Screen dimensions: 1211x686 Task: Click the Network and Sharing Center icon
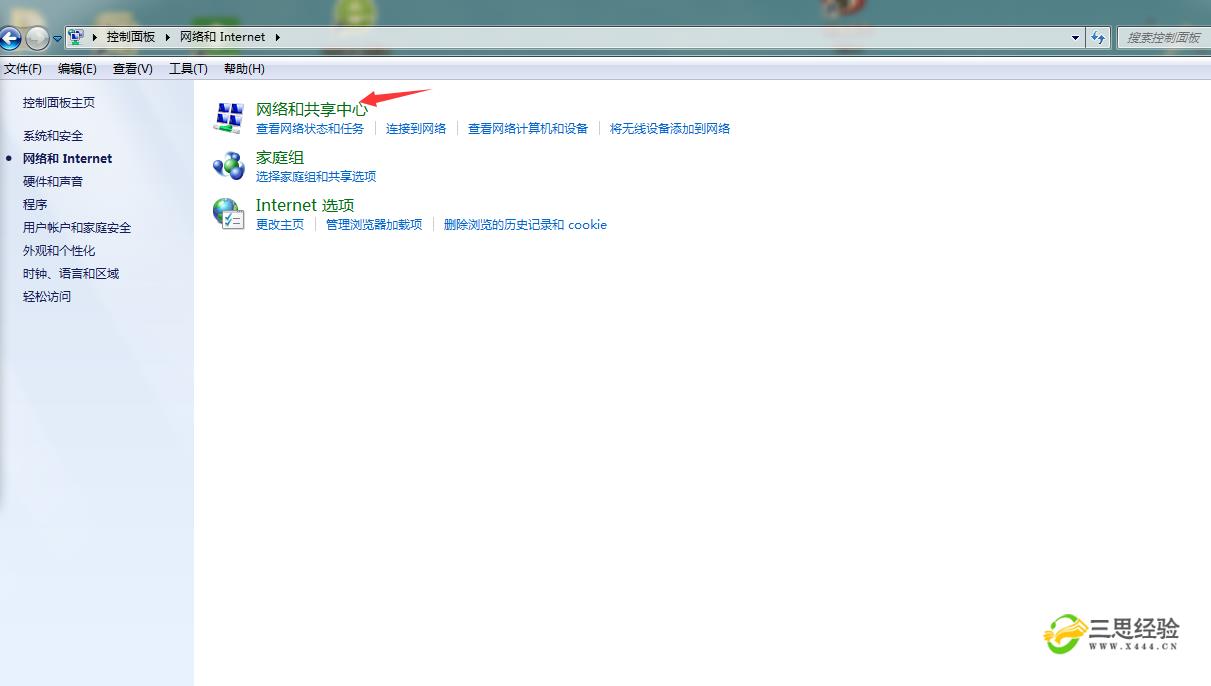point(229,117)
